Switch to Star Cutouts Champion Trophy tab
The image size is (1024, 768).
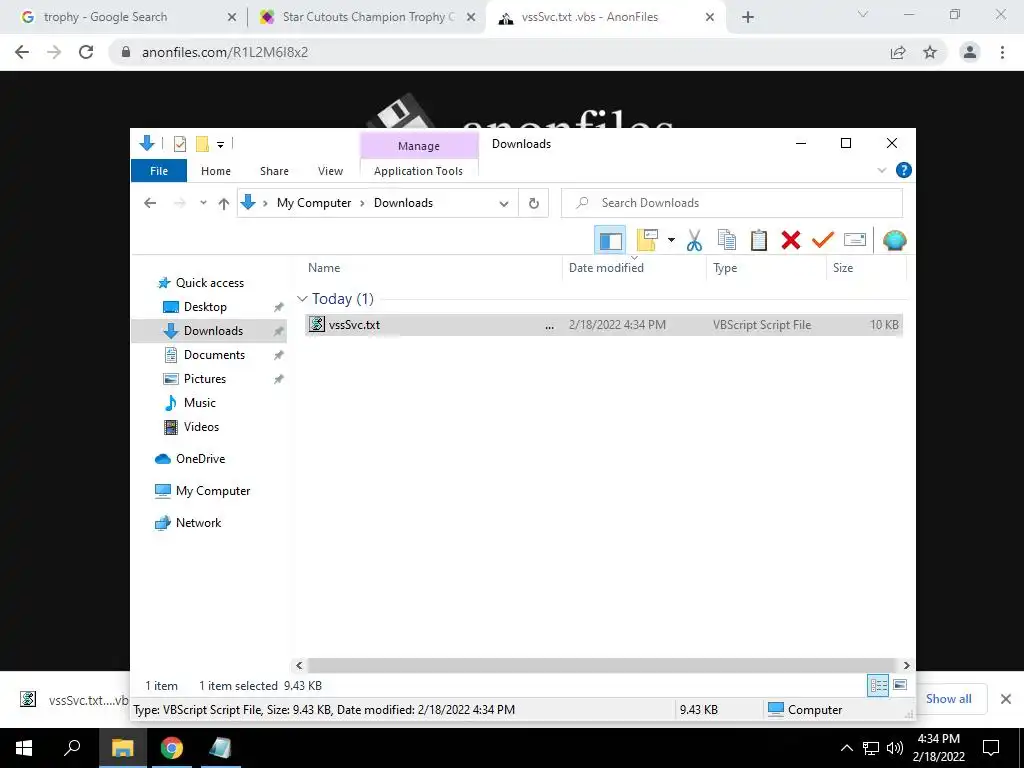(x=366, y=17)
